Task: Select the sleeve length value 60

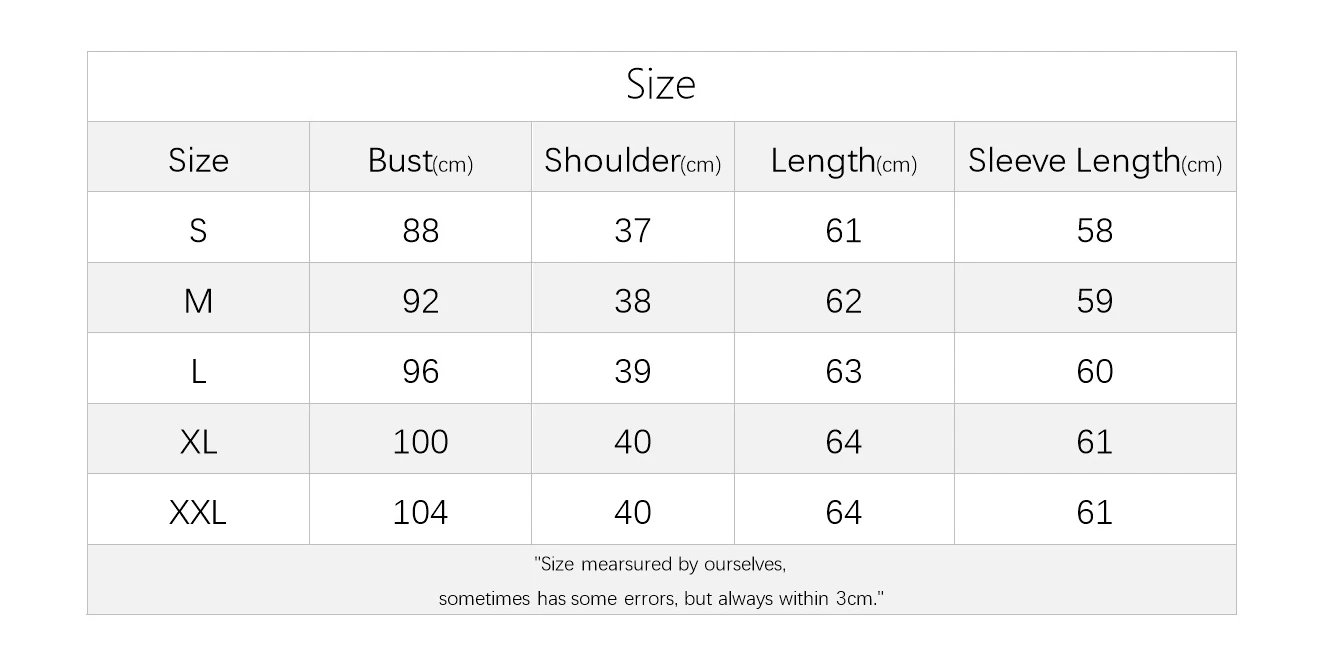Action: pyautogui.click(x=1095, y=372)
